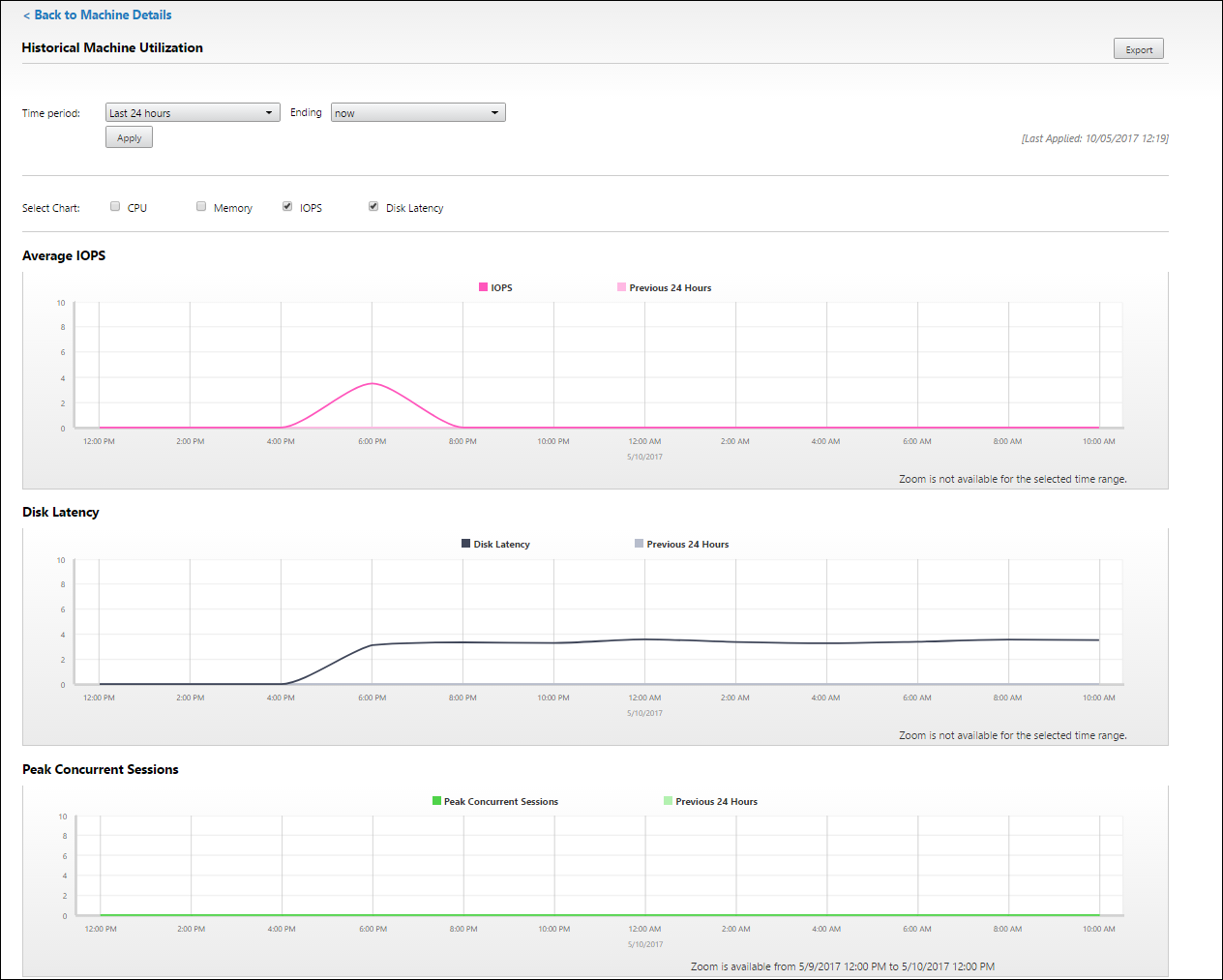Click the dropdown arrow of Last 24 hours
This screenshot has width=1223, height=980.
point(269,113)
